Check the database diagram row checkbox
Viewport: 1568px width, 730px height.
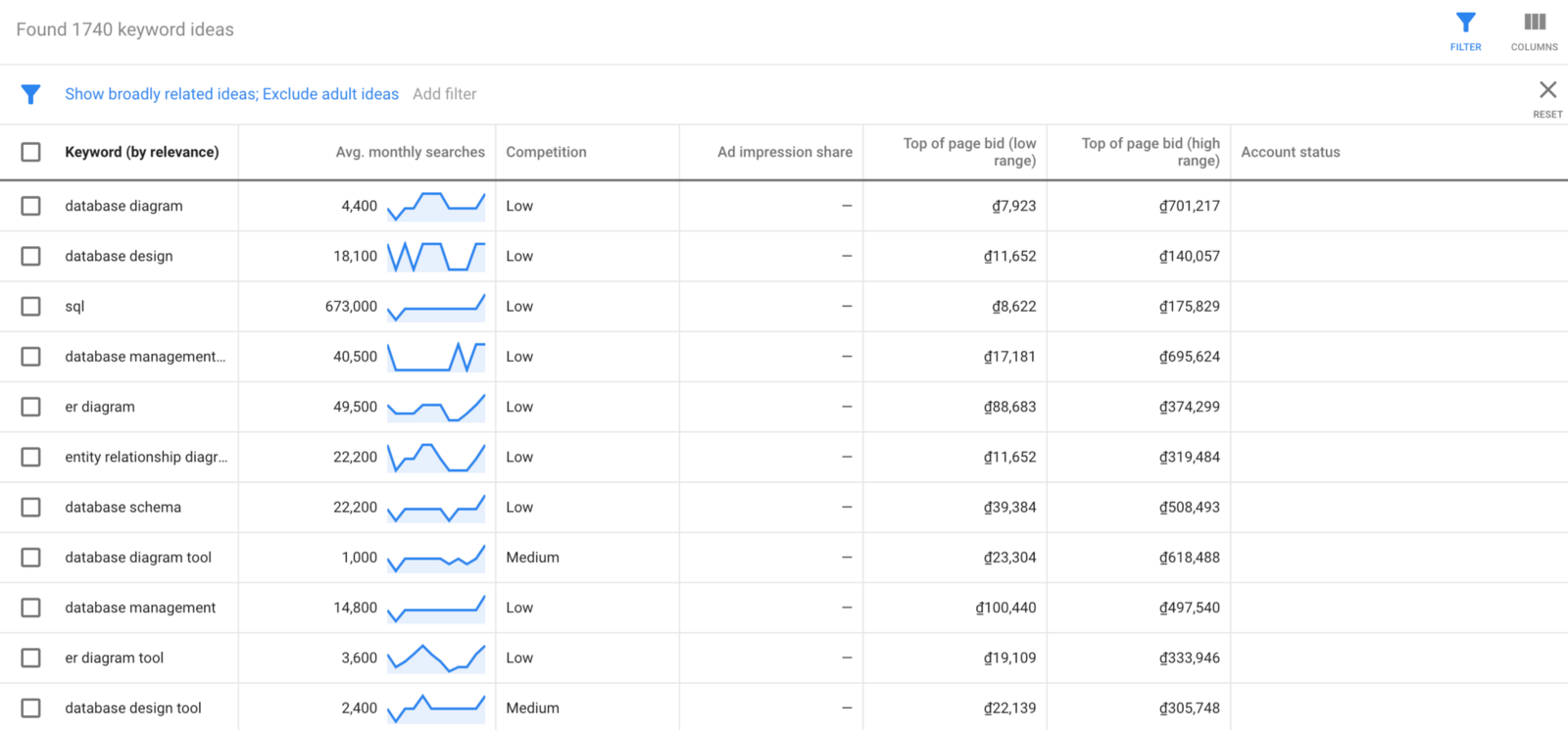tap(31, 206)
